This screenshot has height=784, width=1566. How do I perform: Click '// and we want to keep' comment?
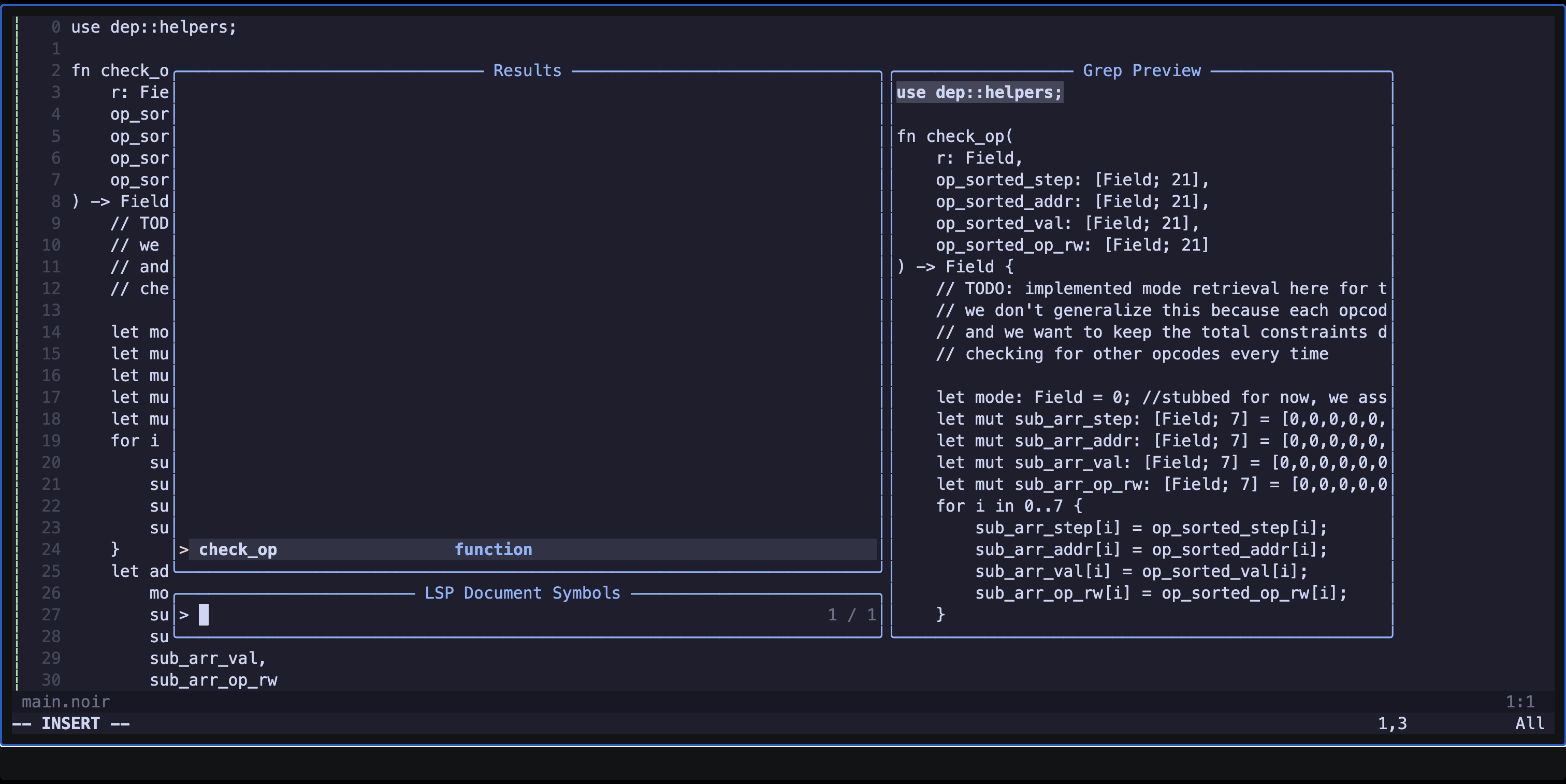pos(1161,332)
